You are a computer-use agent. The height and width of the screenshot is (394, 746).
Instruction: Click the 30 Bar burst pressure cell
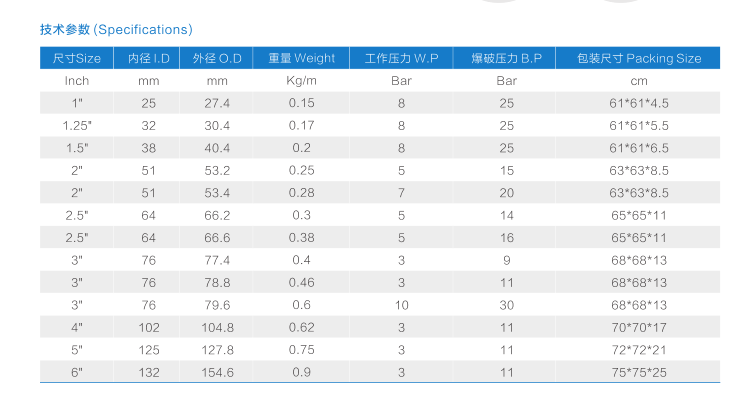tap(506, 305)
